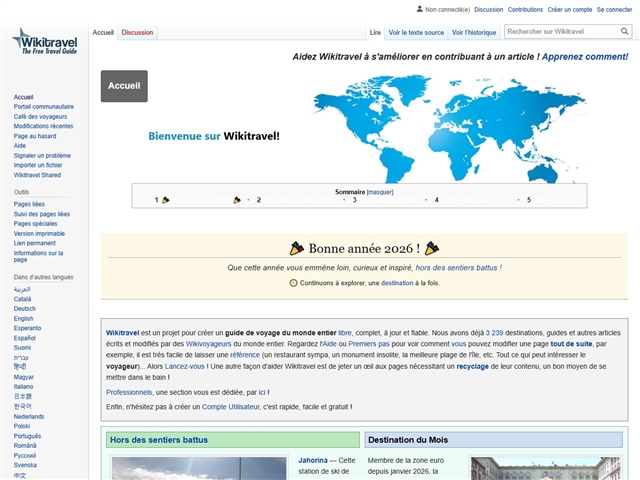This screenshot has width=640, height=480.
Task: Click Lien permanent
Action: point(34,243)
